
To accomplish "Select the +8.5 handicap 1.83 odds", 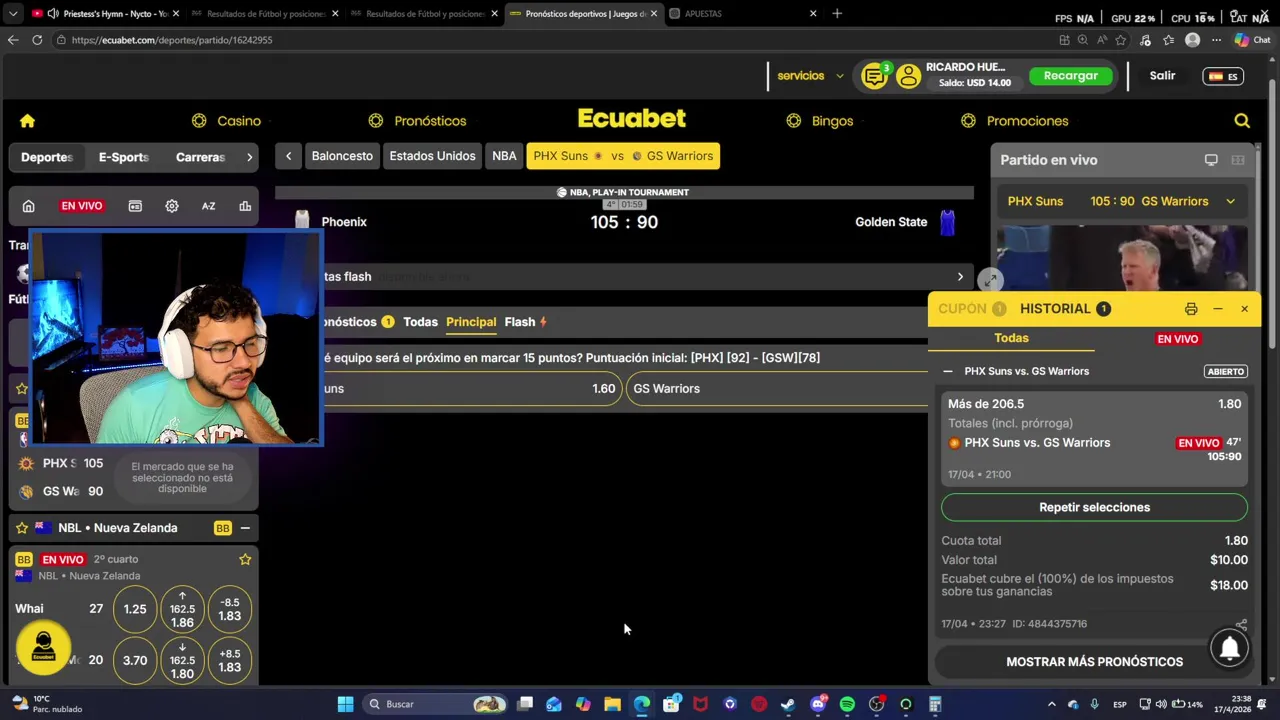I will click(229, 661).
